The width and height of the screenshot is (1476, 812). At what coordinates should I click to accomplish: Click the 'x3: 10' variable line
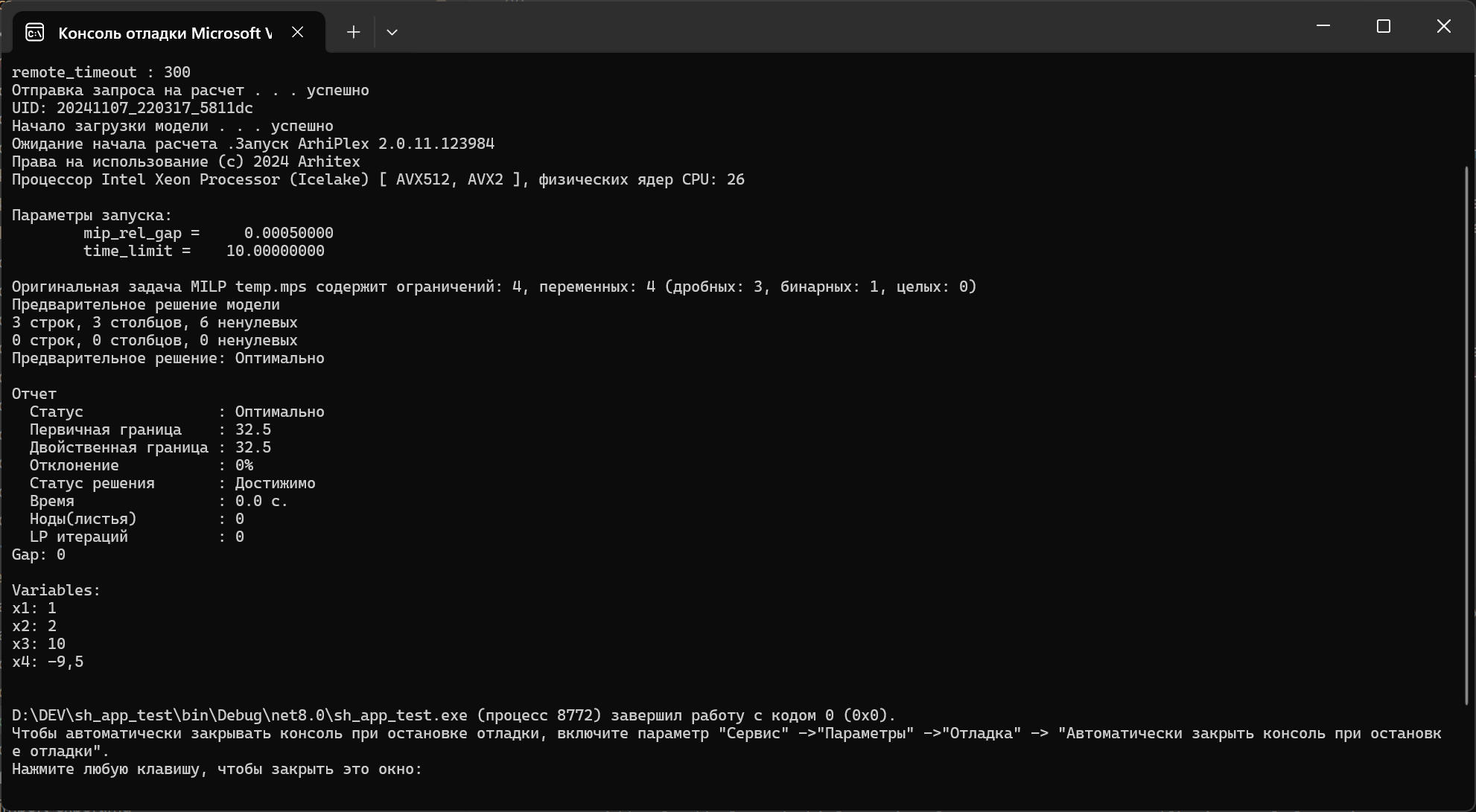pos(39,644)
